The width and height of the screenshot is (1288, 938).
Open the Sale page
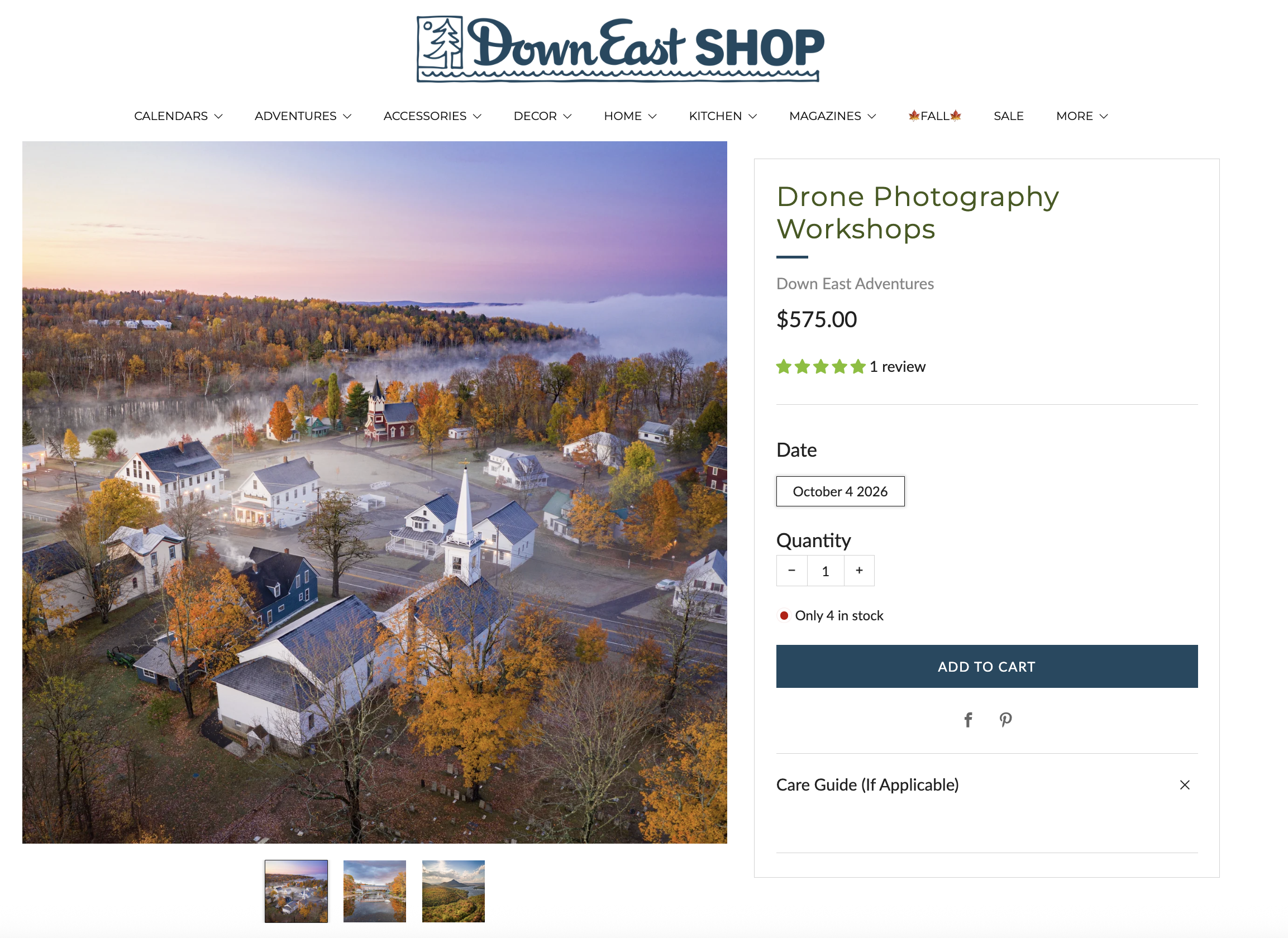pyautogui.click(x=1008, y=116)
